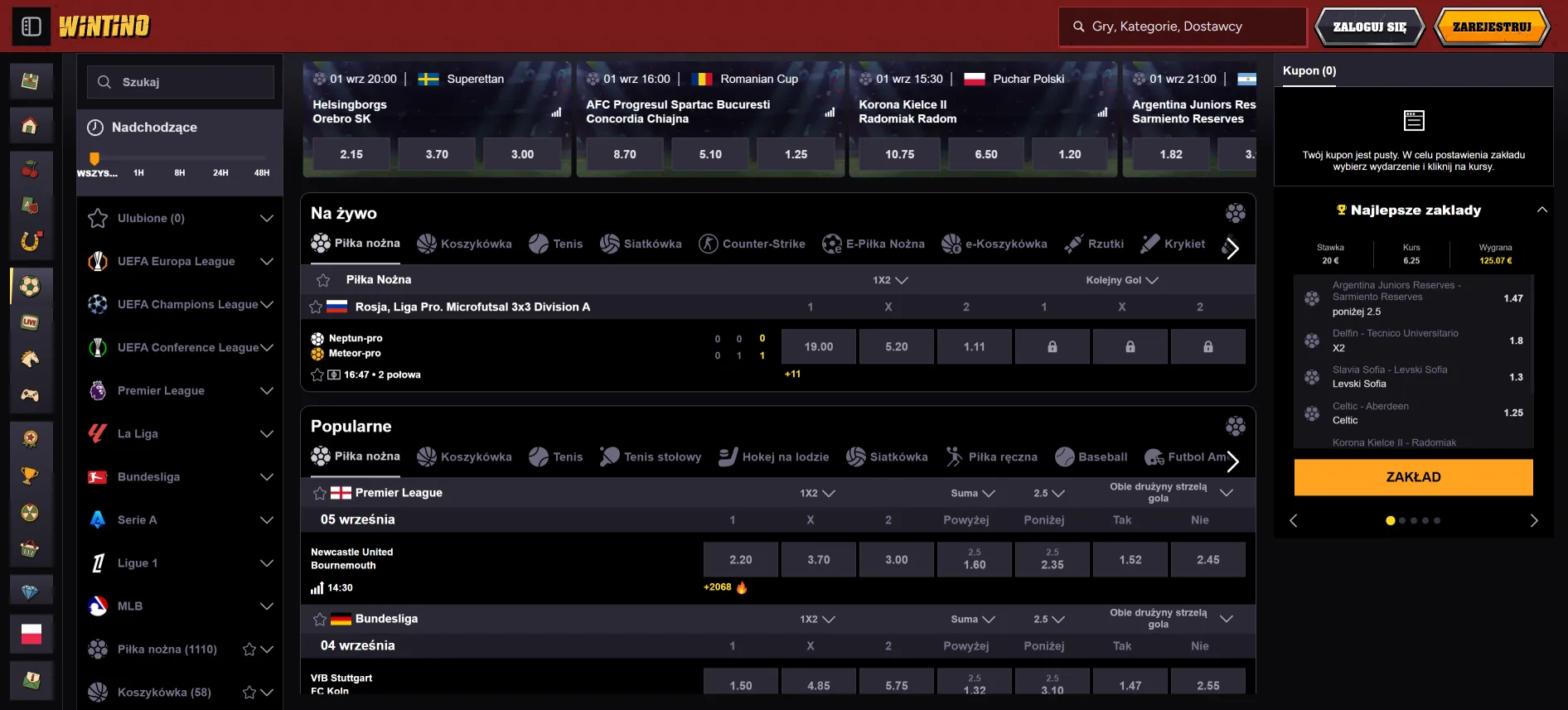
Task: Pick Newcastle United win odds 2.20
Action: pos(741,559)
